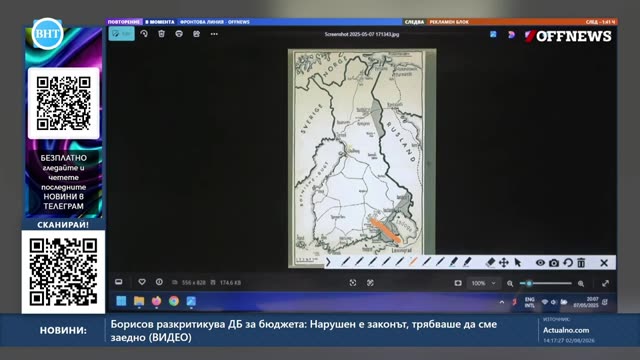640x360 pixels.
Task: Take a screenshot with the camera icon
Action: pyautogui.click(x=554, y=263)
